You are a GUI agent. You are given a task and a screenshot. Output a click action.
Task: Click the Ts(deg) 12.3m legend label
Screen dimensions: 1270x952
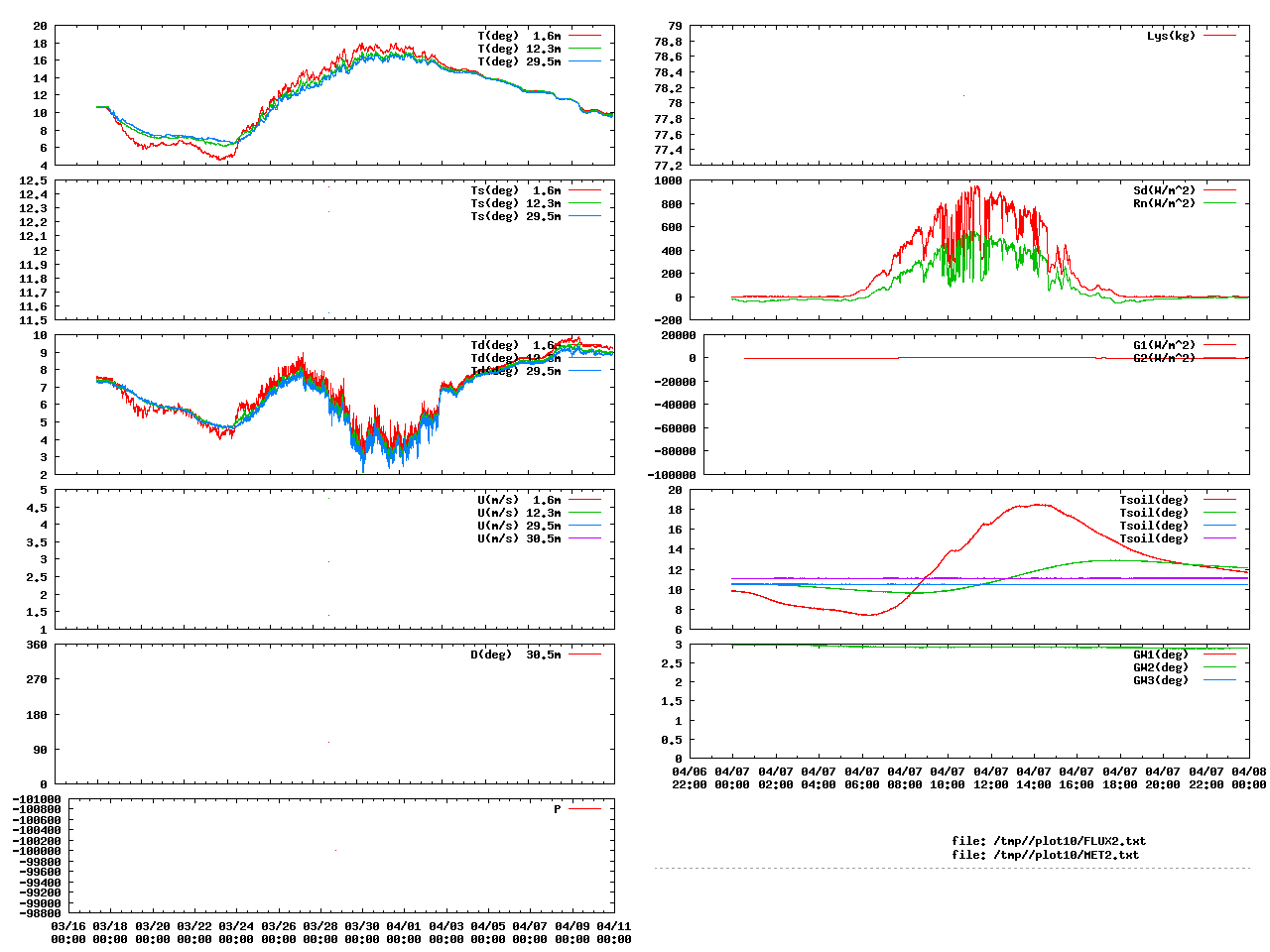click(x=515, y=203)
